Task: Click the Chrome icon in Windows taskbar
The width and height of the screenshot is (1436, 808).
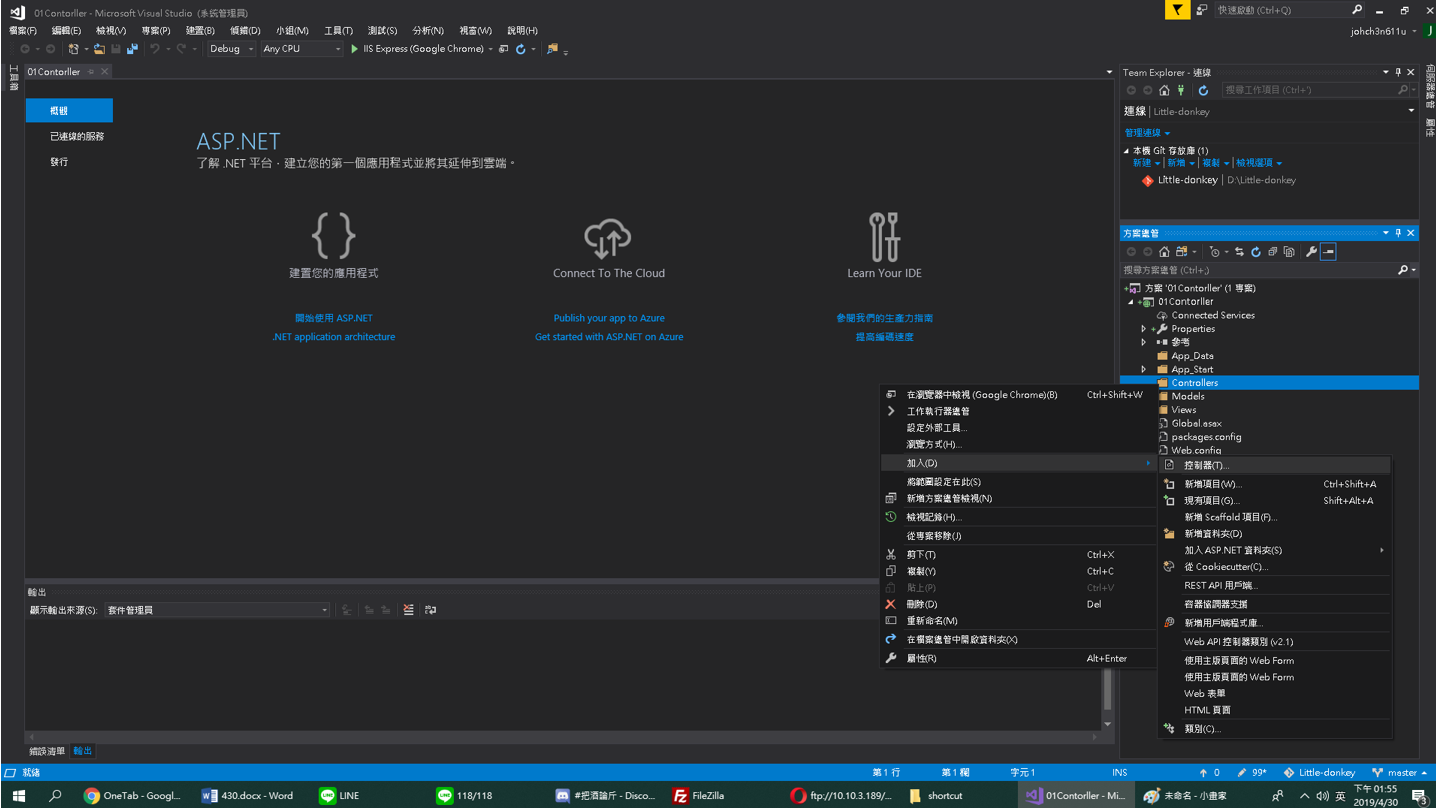Action: pos(91,796)
